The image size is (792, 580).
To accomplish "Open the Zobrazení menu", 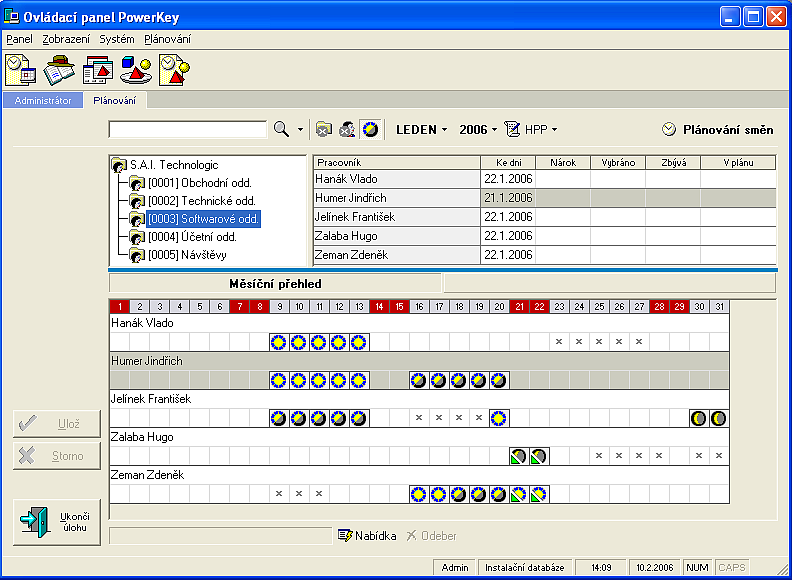I will (x=66, y=39).
